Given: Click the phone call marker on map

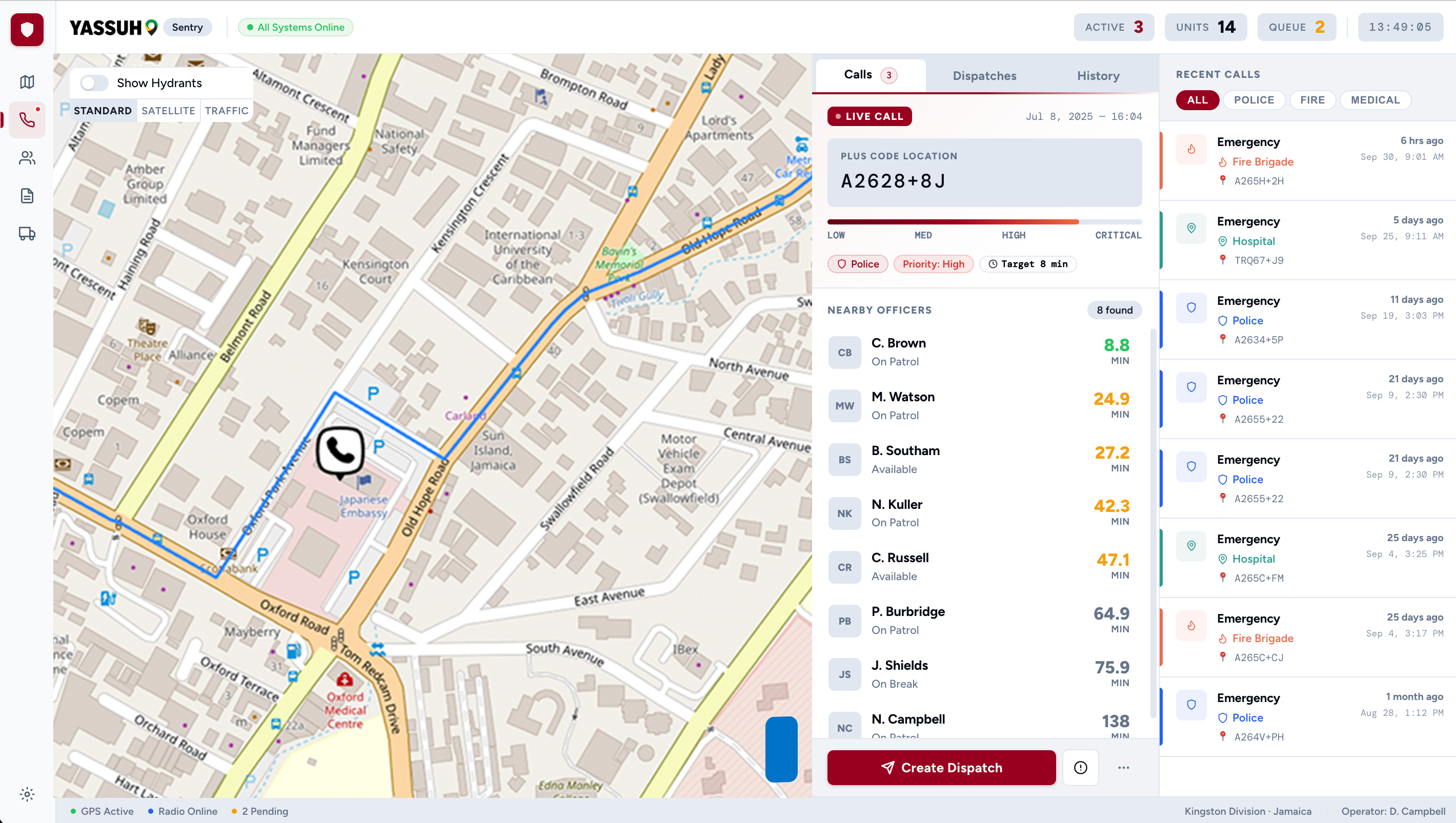Looking at the screenshot, I should [340, 451].
